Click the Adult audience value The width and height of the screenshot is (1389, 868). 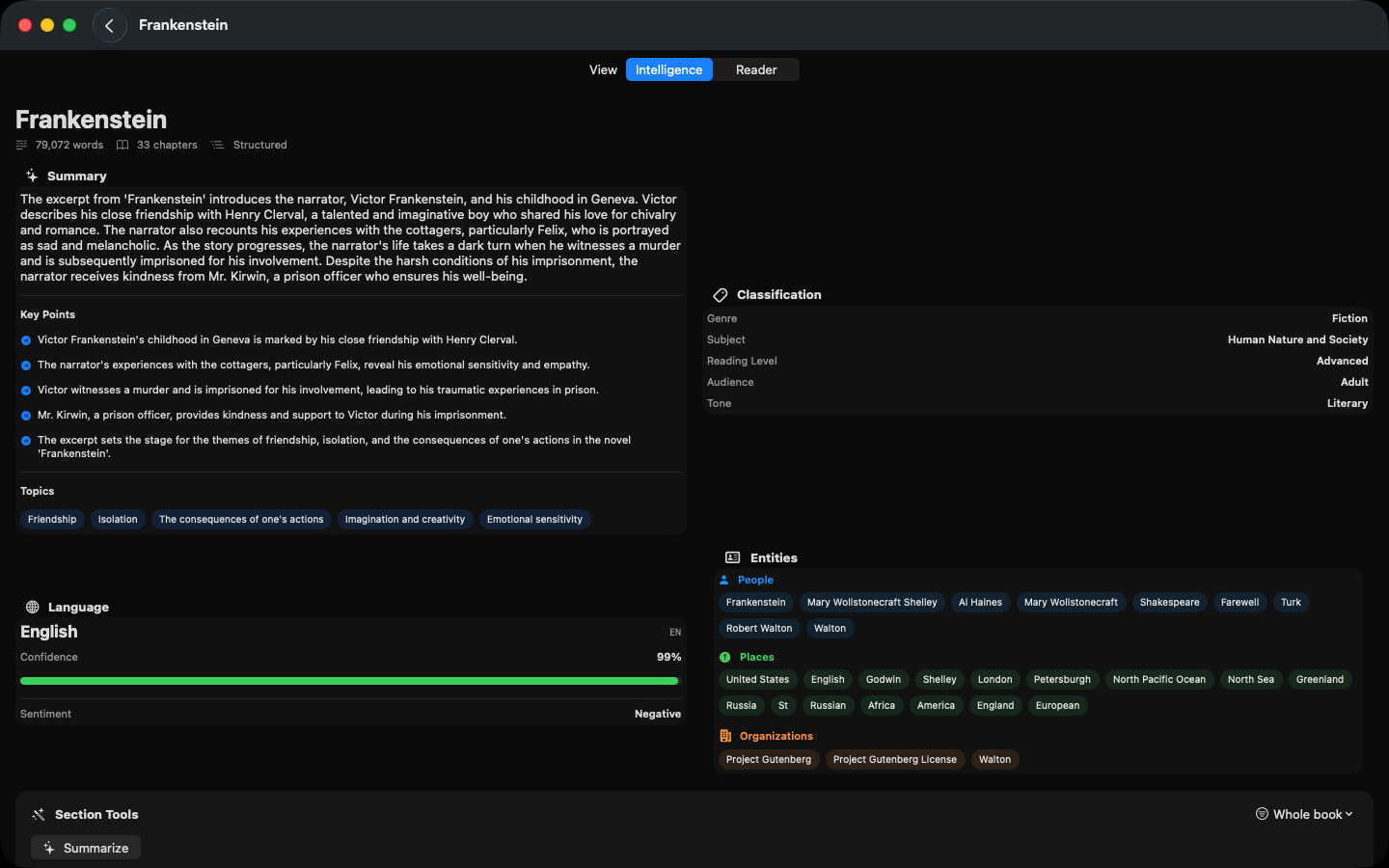1354,382
